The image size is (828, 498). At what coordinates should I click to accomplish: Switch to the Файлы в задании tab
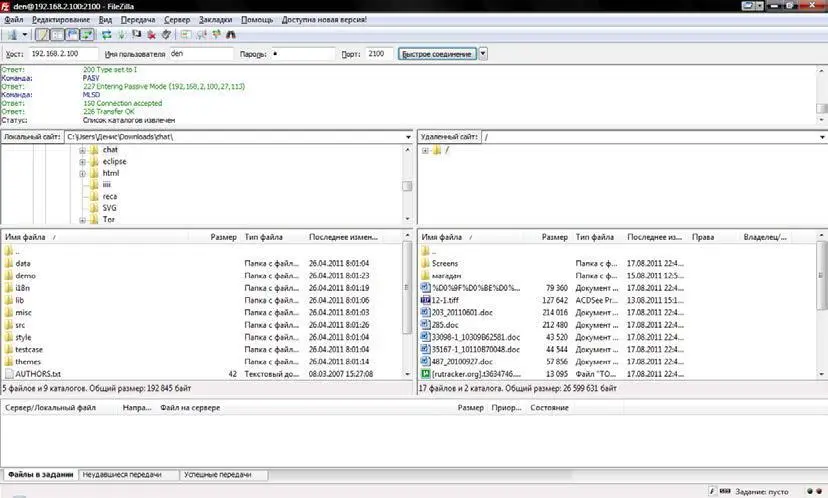[41, 475]
